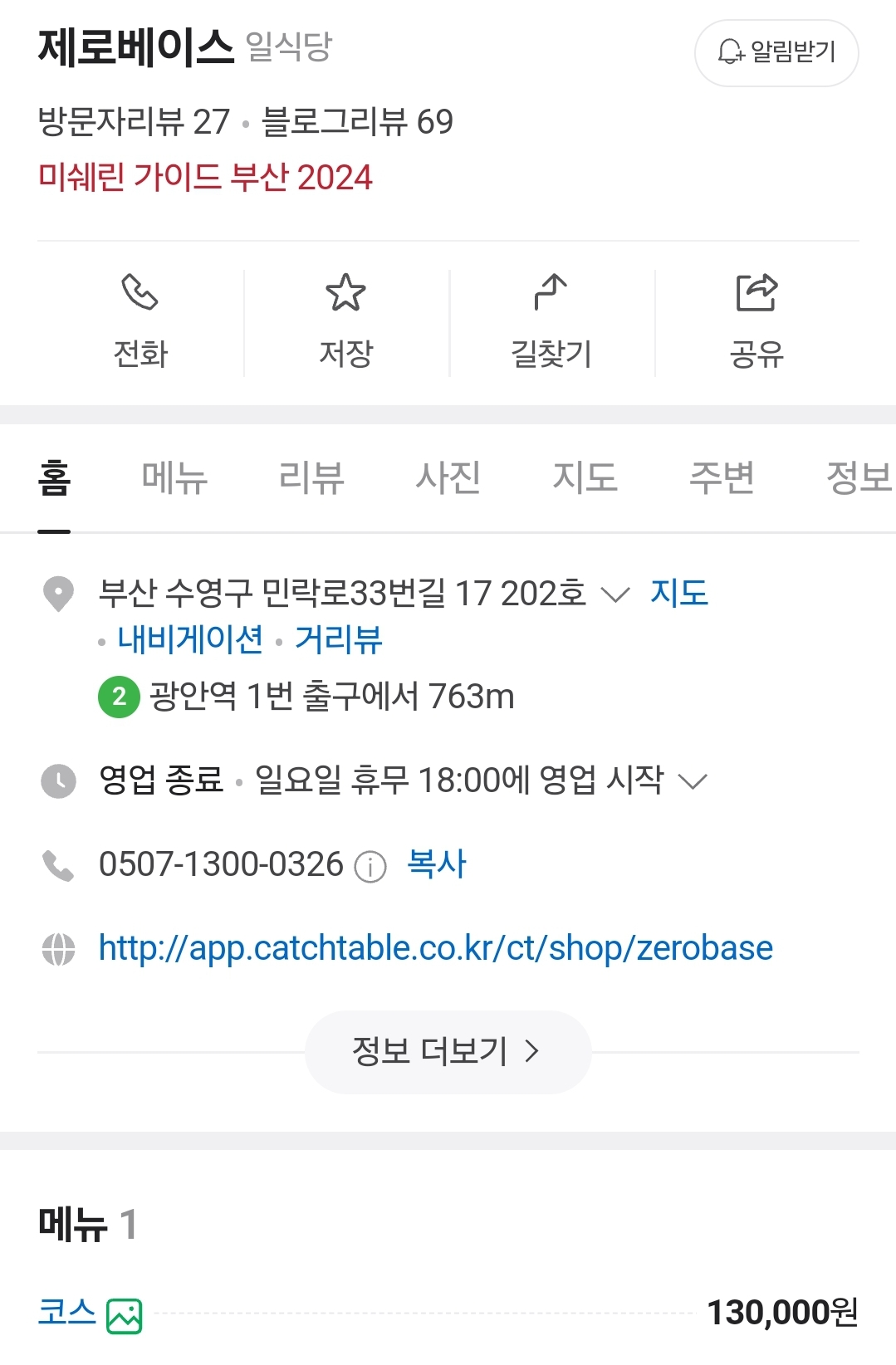Screen dimensions: 896x1365
Task: Open the 거리뷰 street view link
Action: click(x=339, y=639)
